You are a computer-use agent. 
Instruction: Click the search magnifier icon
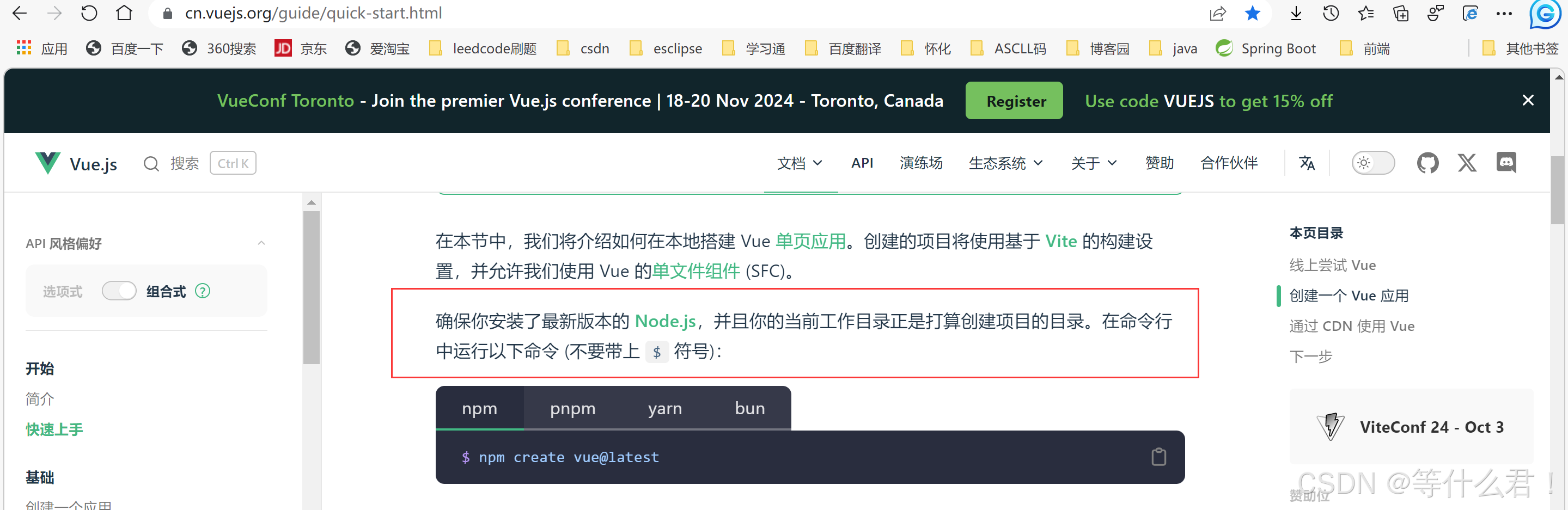[151, 164]
